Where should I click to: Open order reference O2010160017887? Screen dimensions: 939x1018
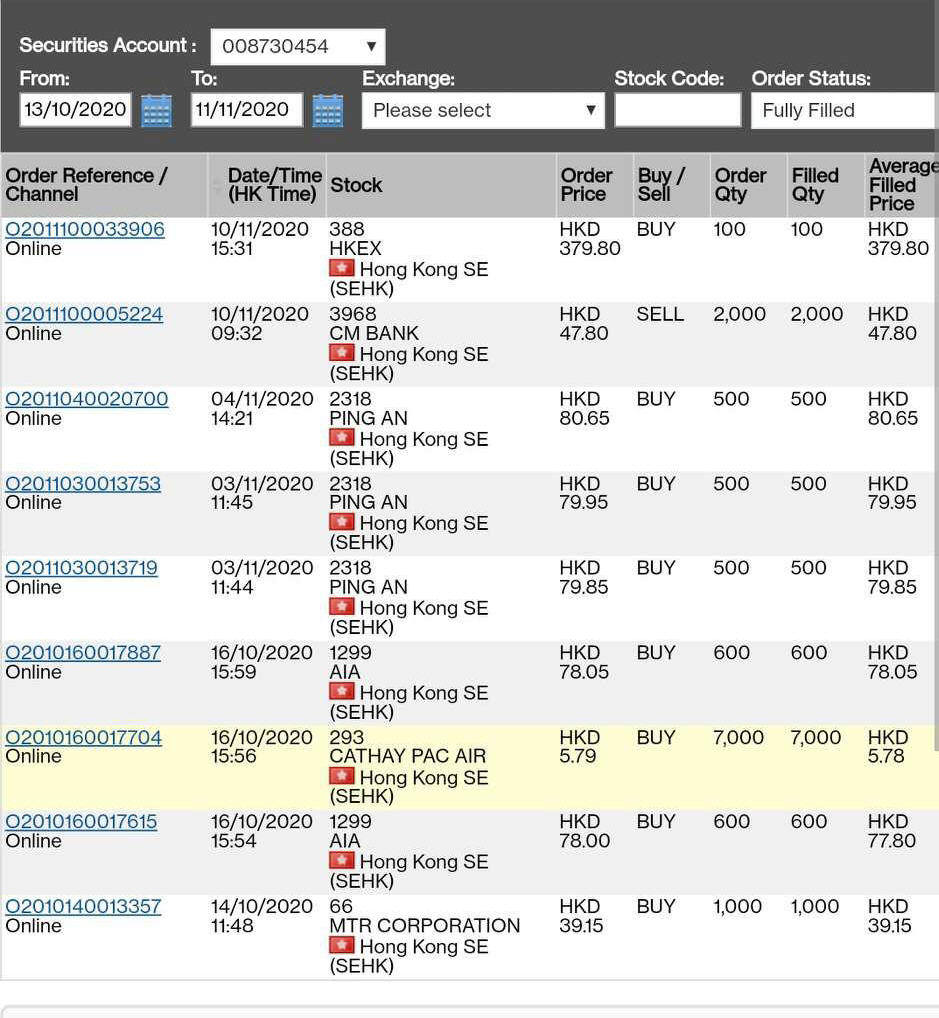tap(83, 652)
